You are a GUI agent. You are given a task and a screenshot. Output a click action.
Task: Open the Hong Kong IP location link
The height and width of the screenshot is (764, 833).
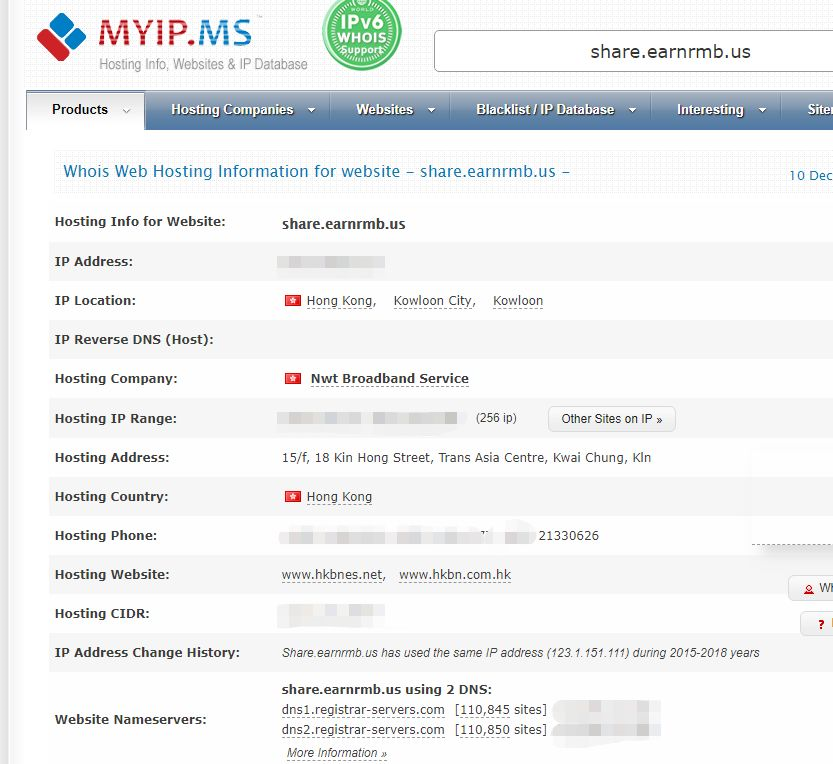339,301
